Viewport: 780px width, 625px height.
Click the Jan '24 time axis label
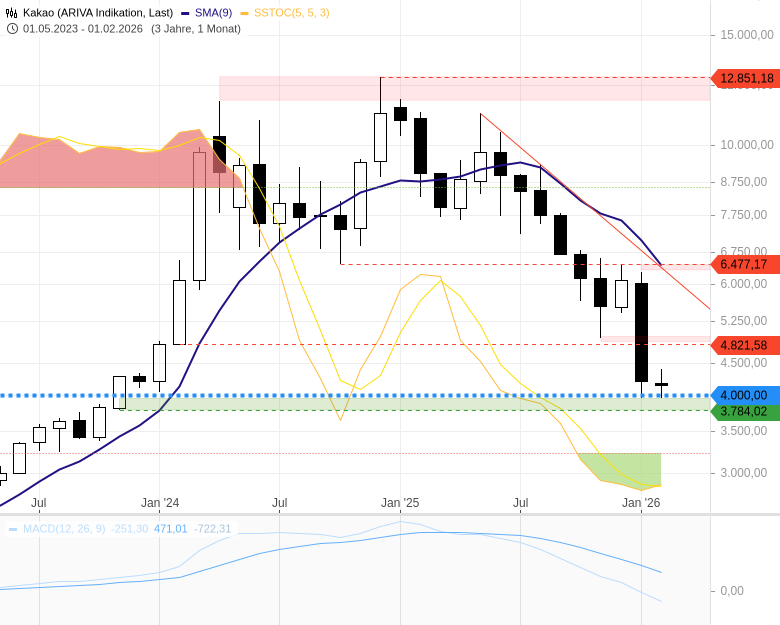(x=160, y=503)
